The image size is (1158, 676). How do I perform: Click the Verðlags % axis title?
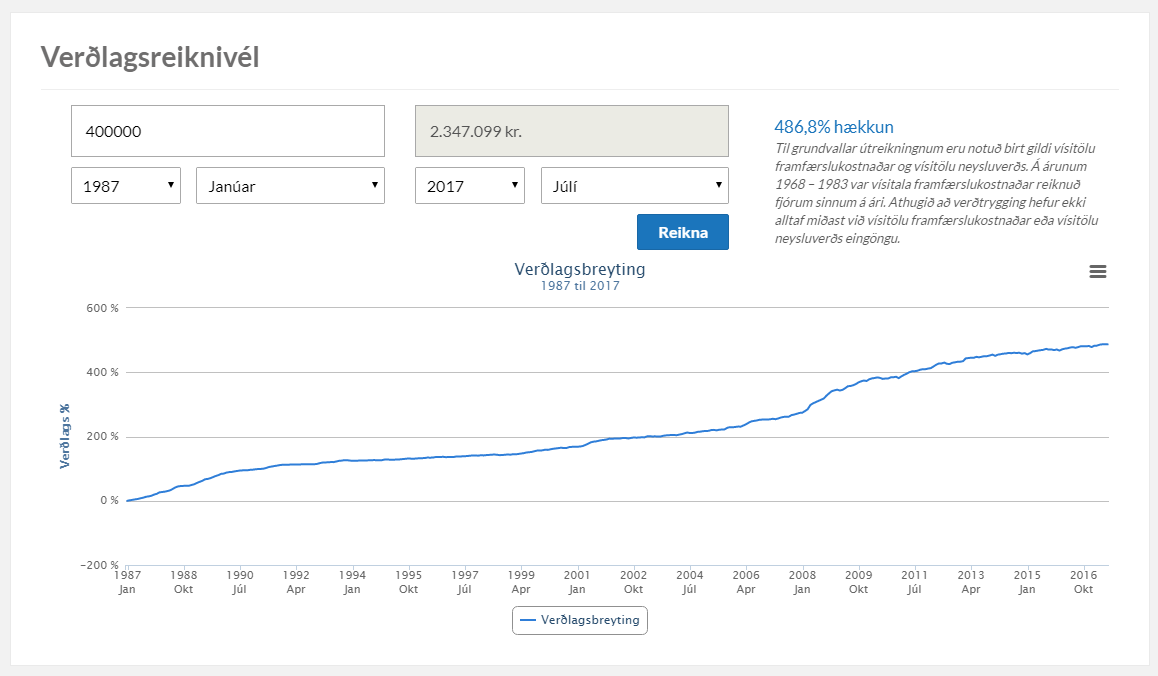[x=65, y=436]
